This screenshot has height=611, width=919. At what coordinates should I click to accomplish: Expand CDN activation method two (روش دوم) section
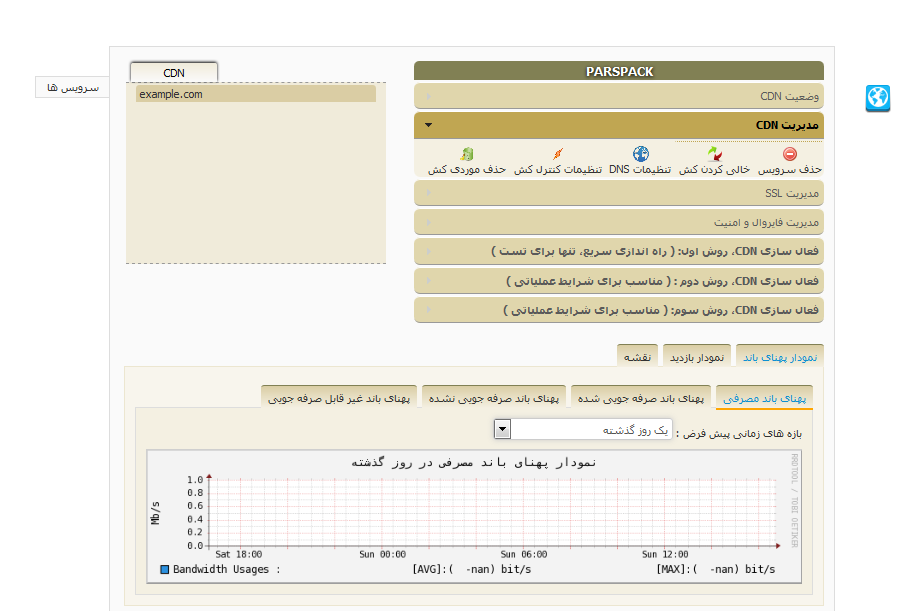(x=618, y=281)
